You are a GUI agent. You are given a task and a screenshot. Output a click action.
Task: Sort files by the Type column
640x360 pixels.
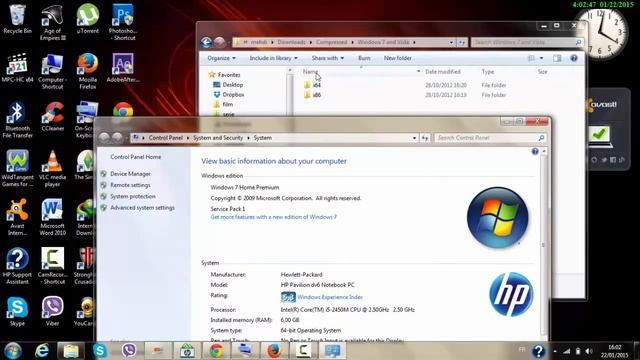[488, 71]
